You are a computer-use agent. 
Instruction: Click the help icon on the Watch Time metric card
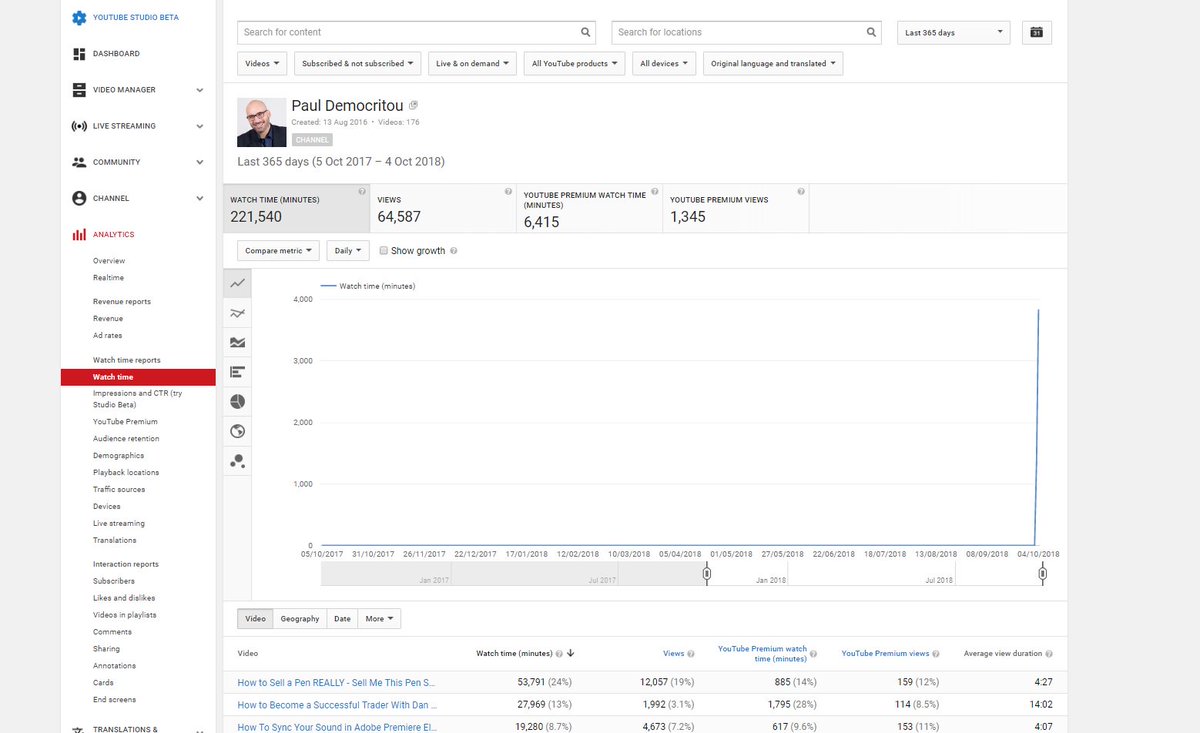point(362,191)
